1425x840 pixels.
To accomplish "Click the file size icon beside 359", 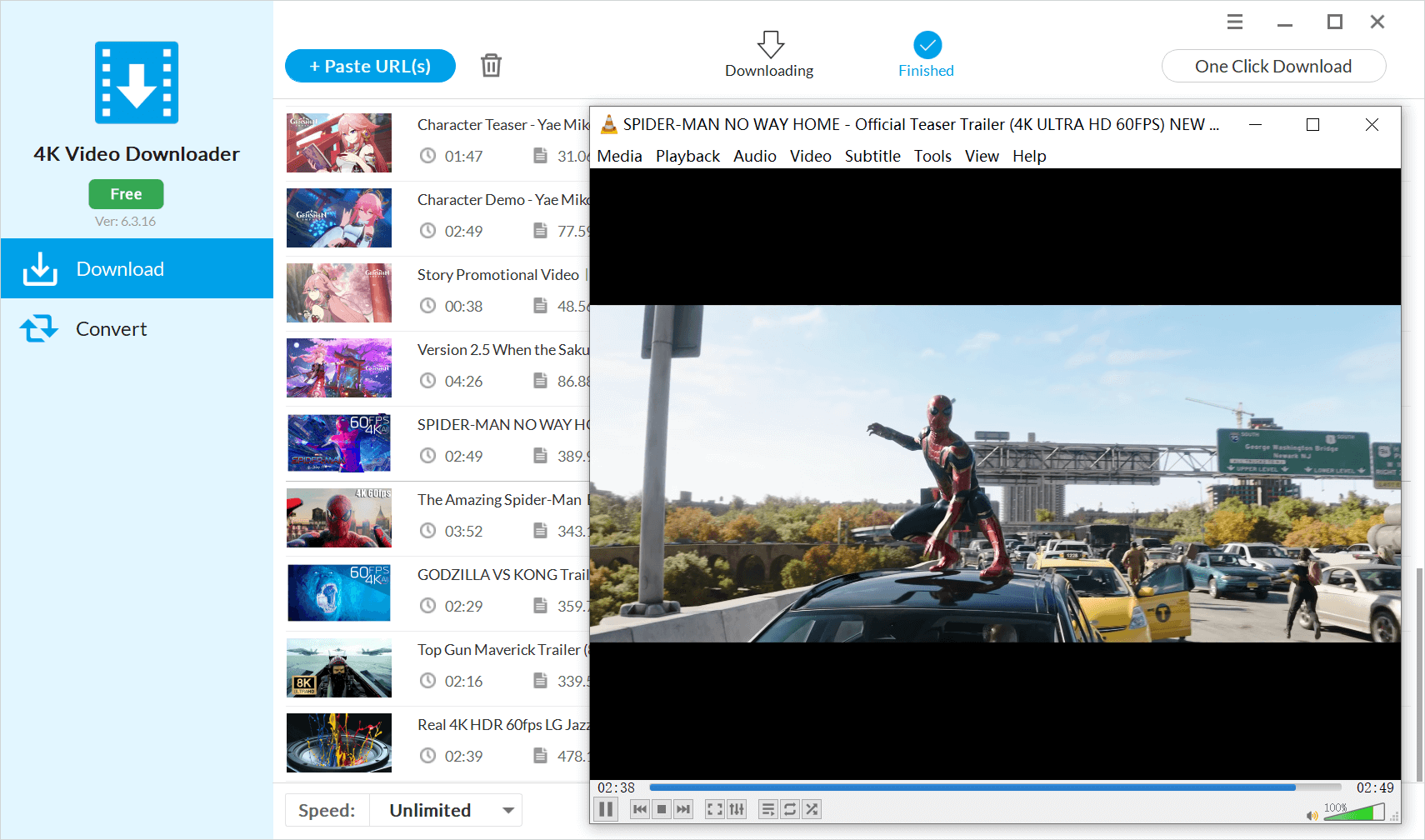I will pyautogui.click(x=540, y=606).
